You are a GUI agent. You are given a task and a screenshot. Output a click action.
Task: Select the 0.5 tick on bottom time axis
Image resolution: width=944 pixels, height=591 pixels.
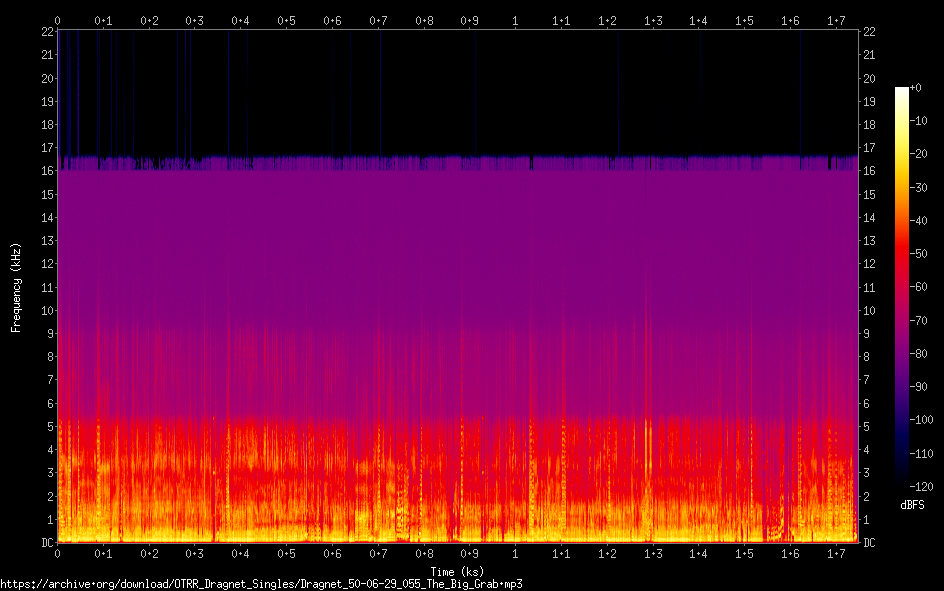(x=286, y=553)
